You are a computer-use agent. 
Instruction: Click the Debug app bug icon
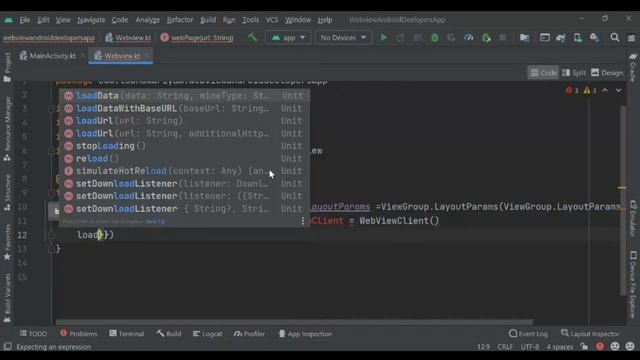435,38
